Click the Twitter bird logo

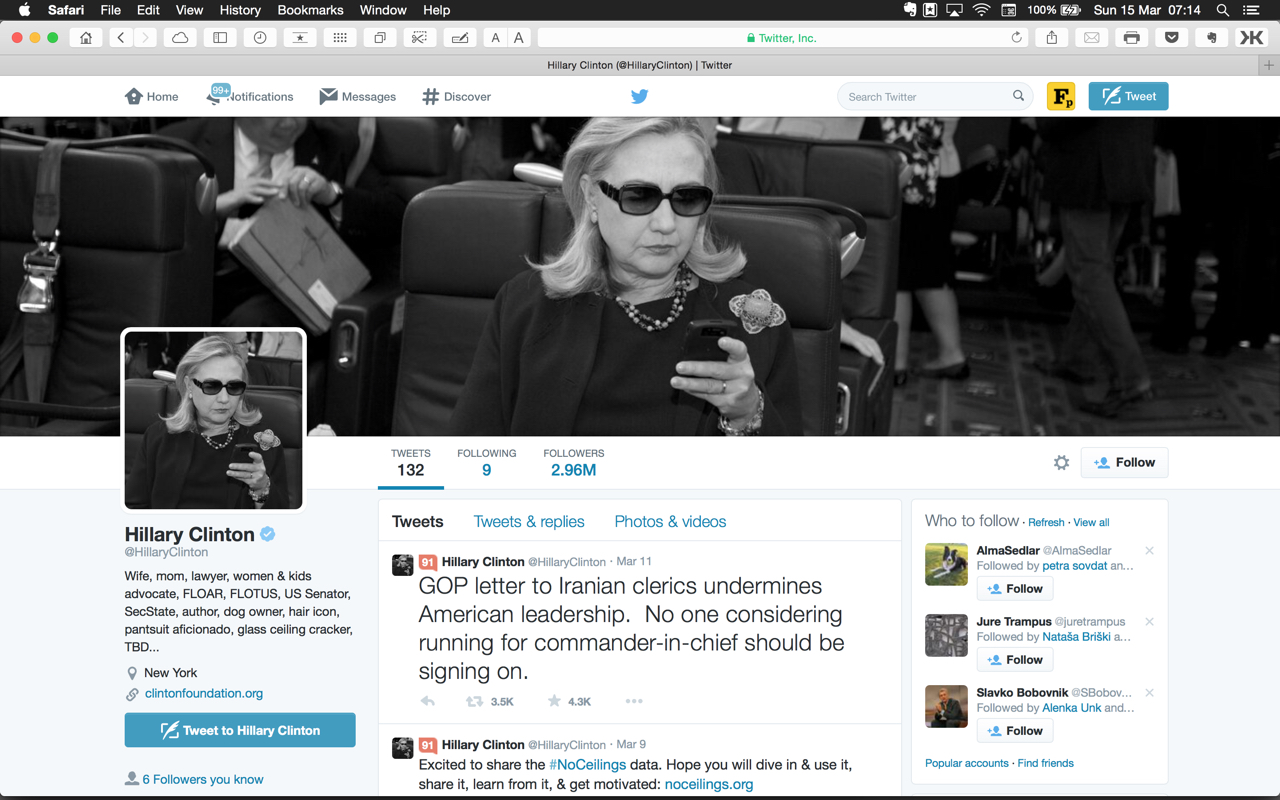(640, 97)
